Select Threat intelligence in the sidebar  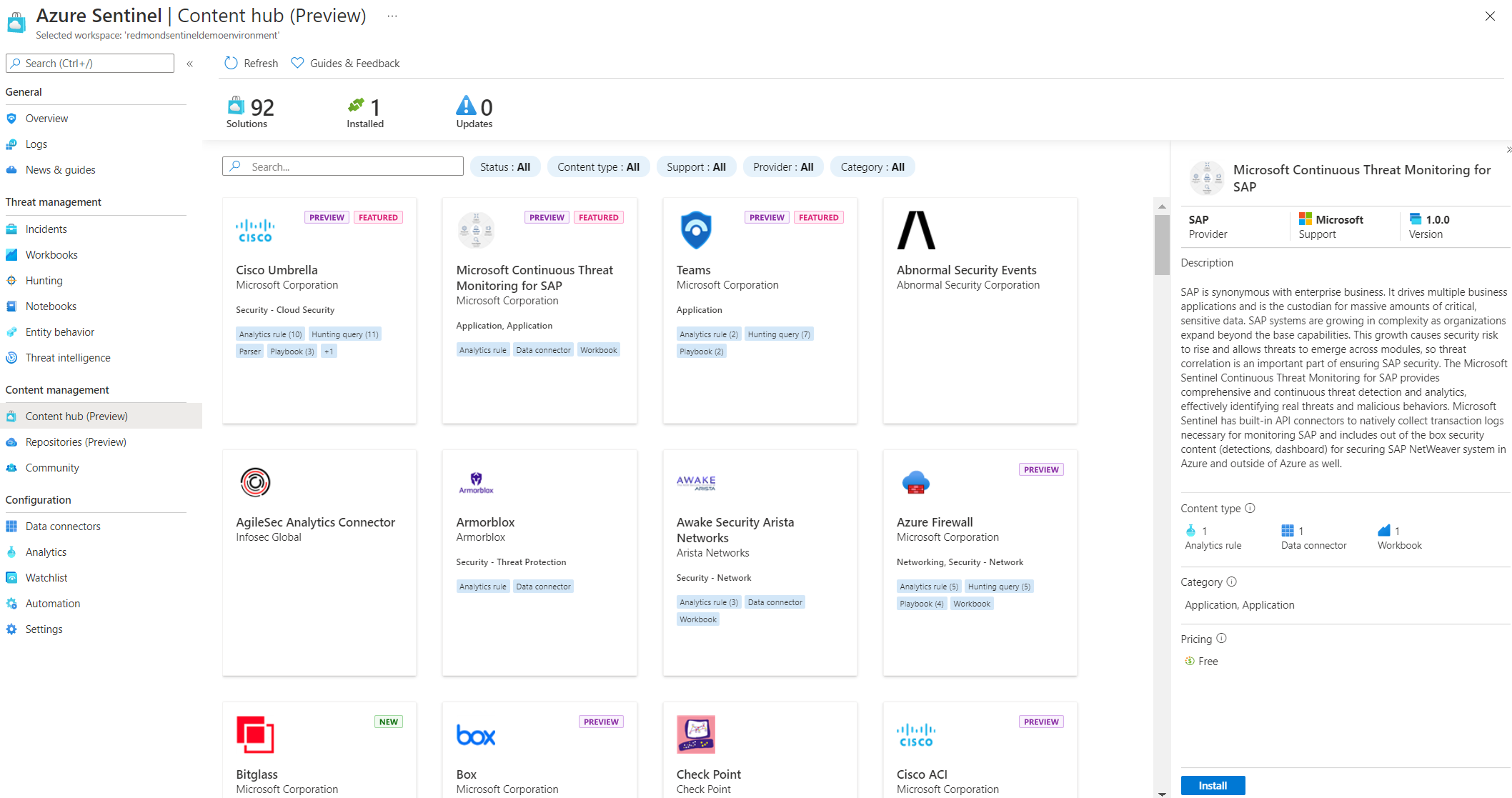coord(68,357)
